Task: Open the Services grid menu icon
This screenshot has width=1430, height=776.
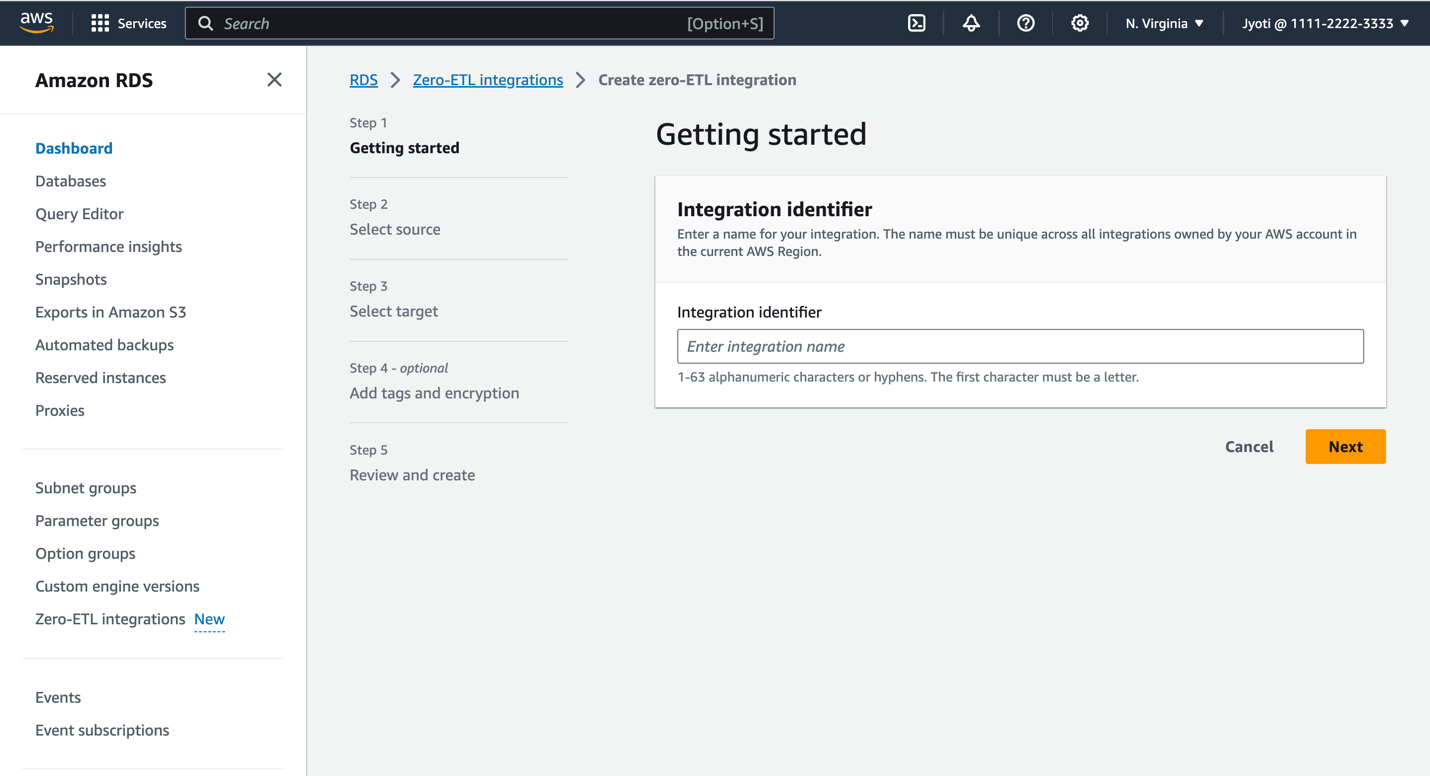Action: tap(100, 23)
